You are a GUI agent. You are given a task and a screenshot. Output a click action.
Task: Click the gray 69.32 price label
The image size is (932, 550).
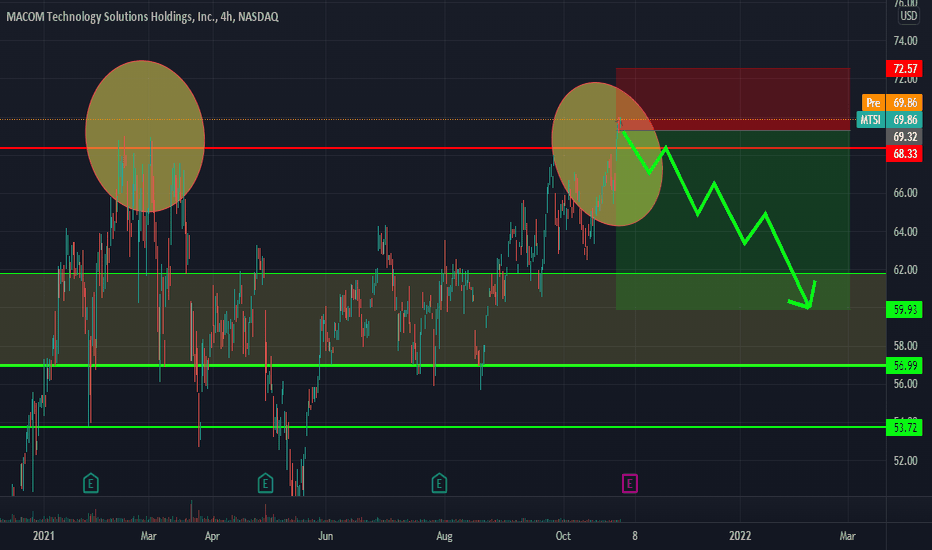904,137
